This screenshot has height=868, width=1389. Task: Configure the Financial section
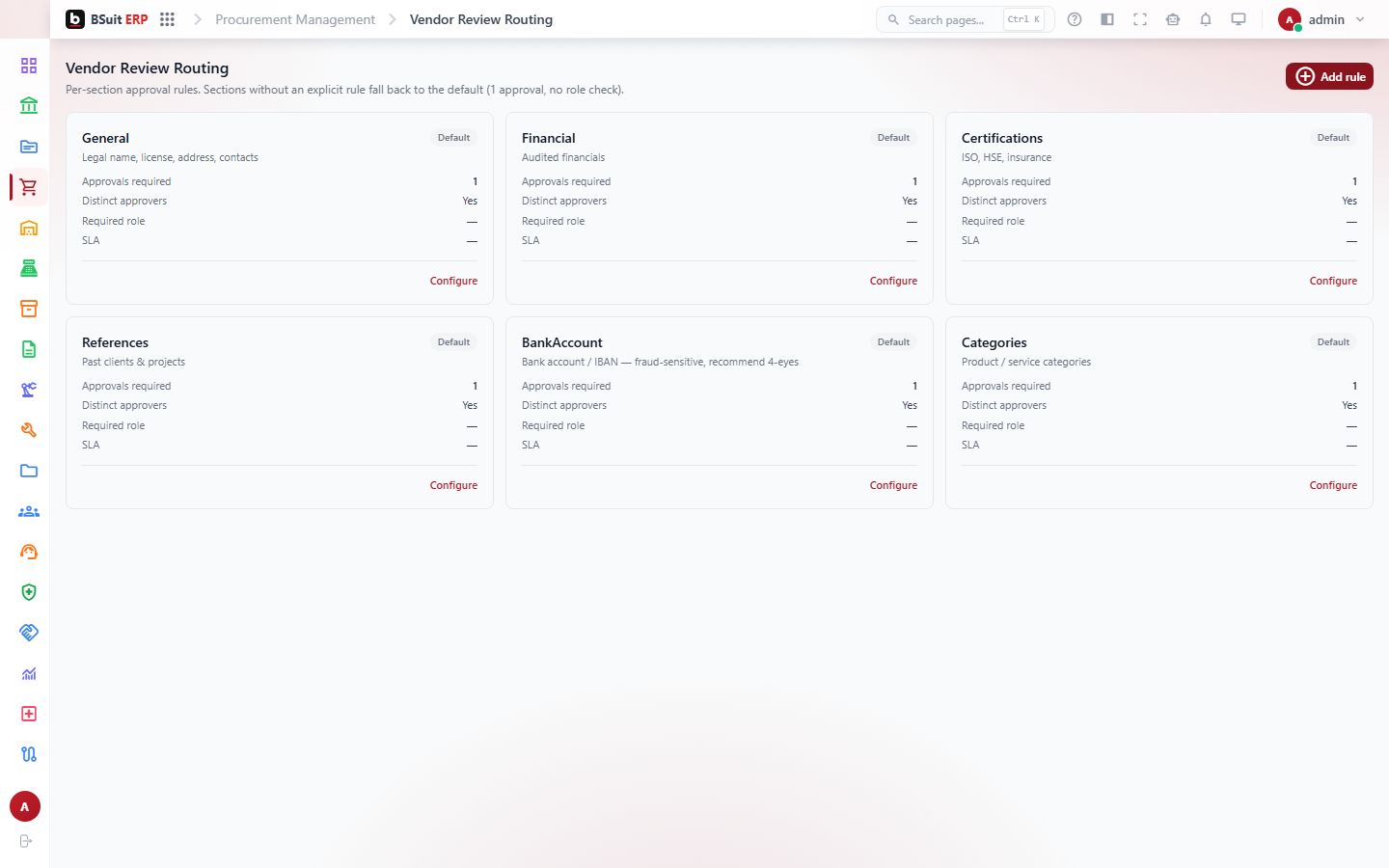893,281
